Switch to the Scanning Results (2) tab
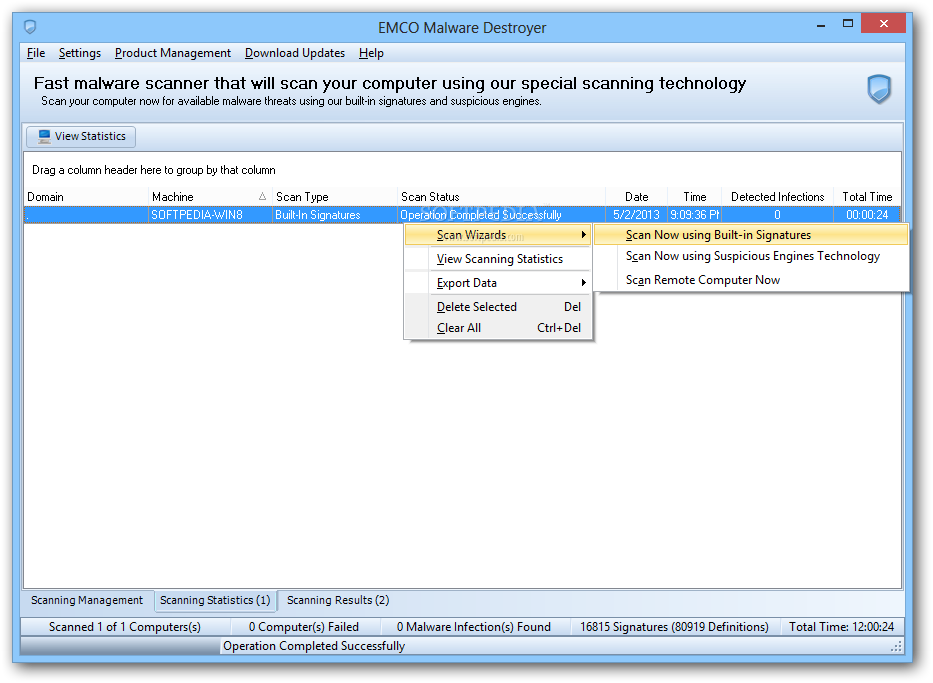The width and height of the screenshot is (933, 683). (338, 600)
